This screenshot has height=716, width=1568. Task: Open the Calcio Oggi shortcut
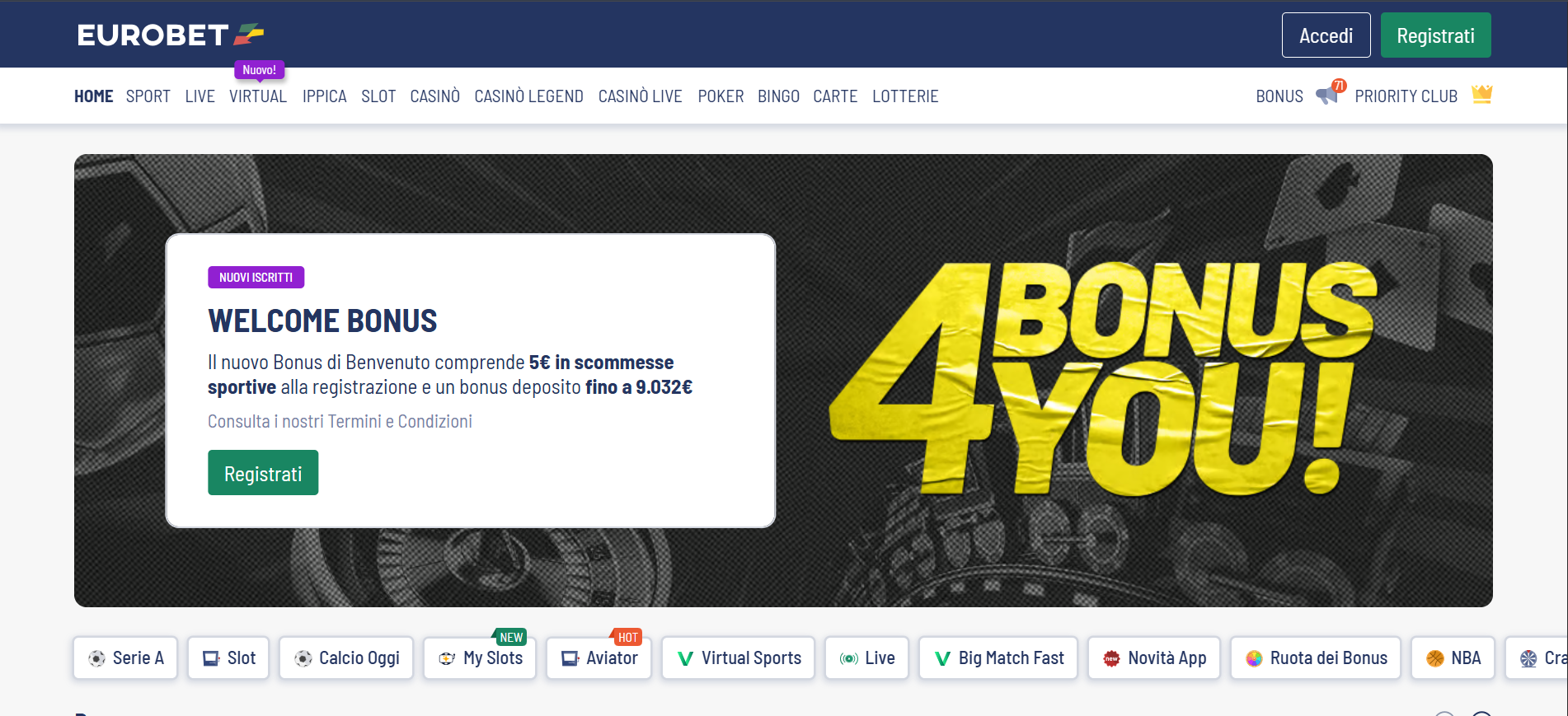click(x=346, y=658)
